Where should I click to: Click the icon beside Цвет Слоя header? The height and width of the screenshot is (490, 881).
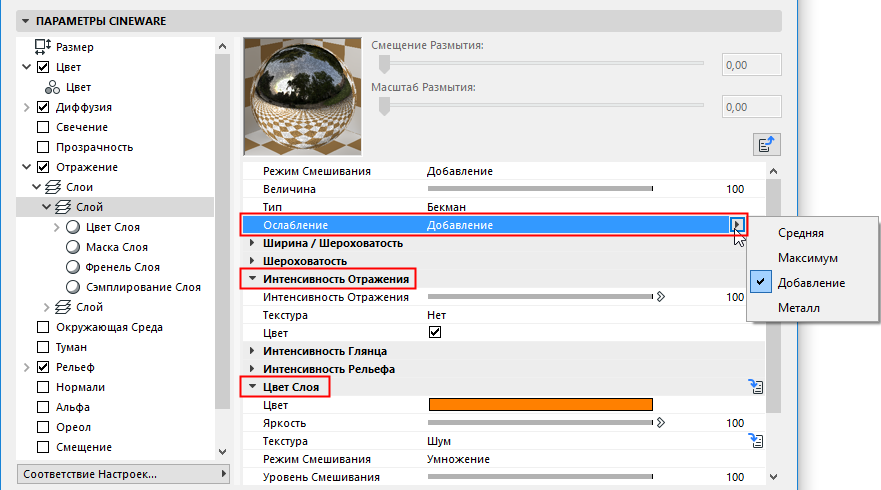[x=757, y=385]
